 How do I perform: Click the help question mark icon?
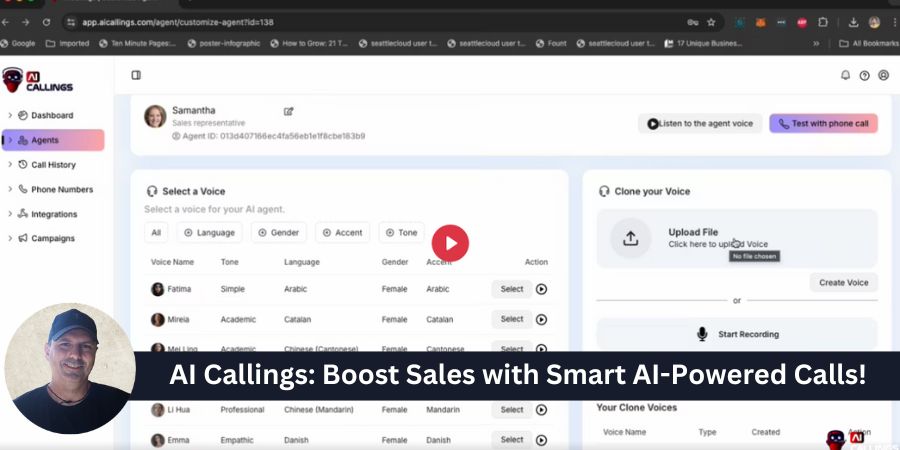coord(864,75)
